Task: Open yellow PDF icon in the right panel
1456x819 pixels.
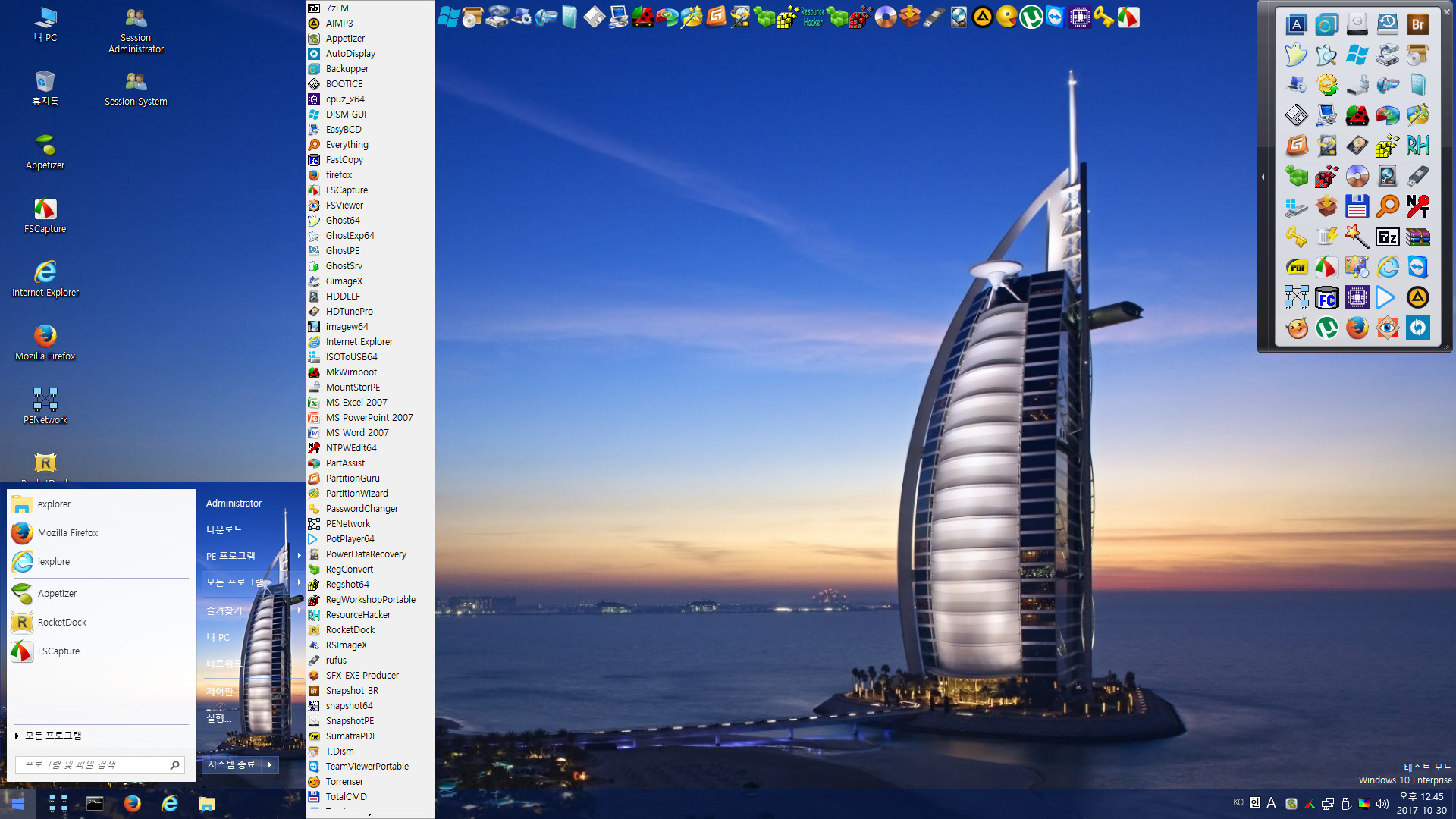Action: tap(1296, 267)
